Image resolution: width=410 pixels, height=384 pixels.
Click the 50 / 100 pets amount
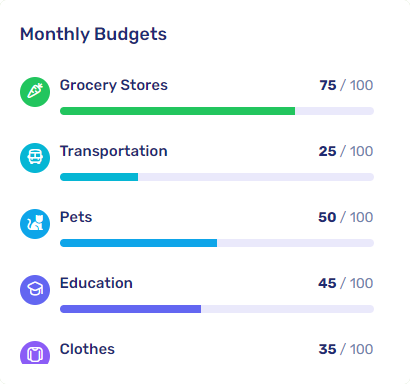[346, 217]
